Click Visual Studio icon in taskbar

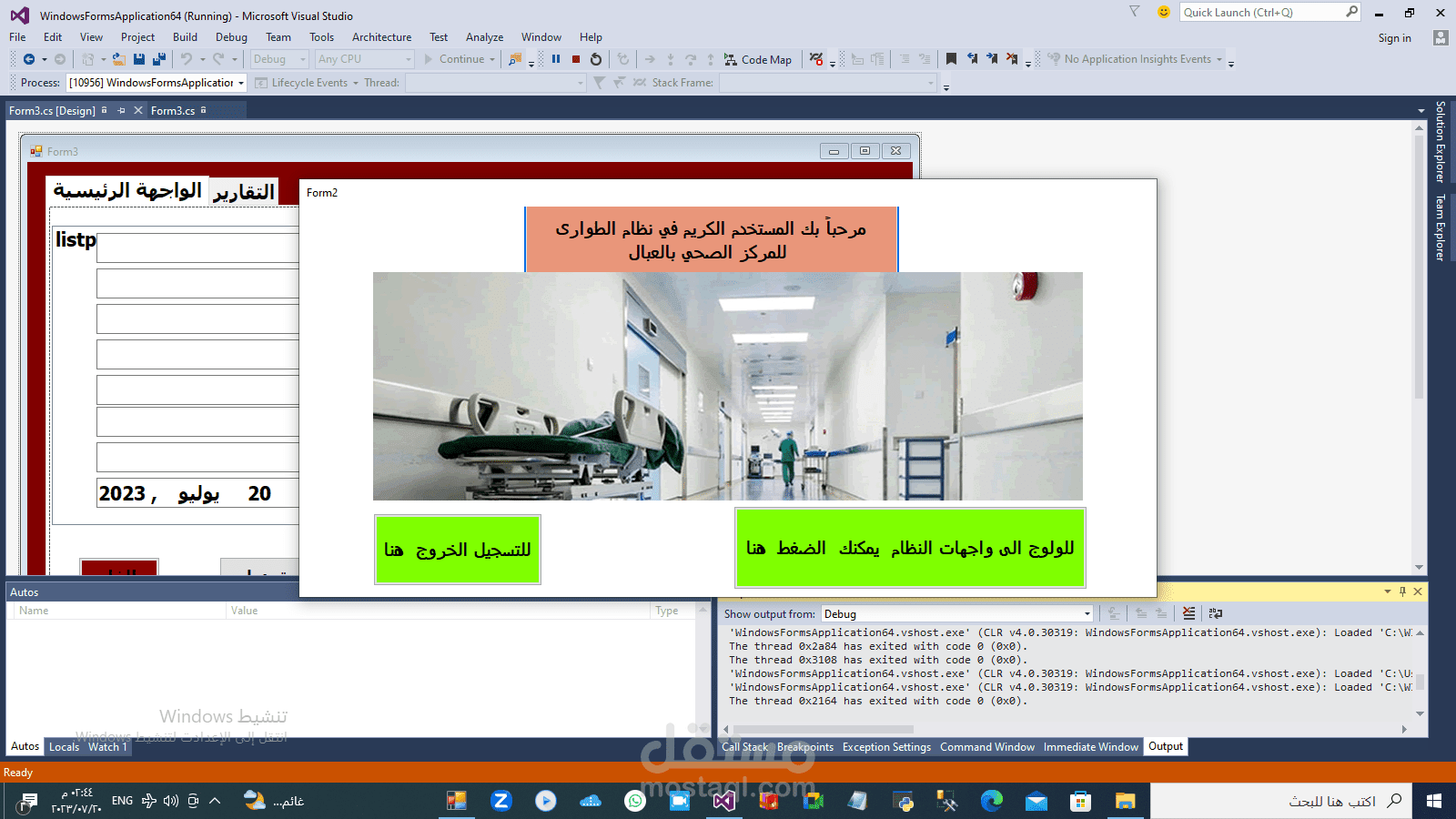[723, 801]
